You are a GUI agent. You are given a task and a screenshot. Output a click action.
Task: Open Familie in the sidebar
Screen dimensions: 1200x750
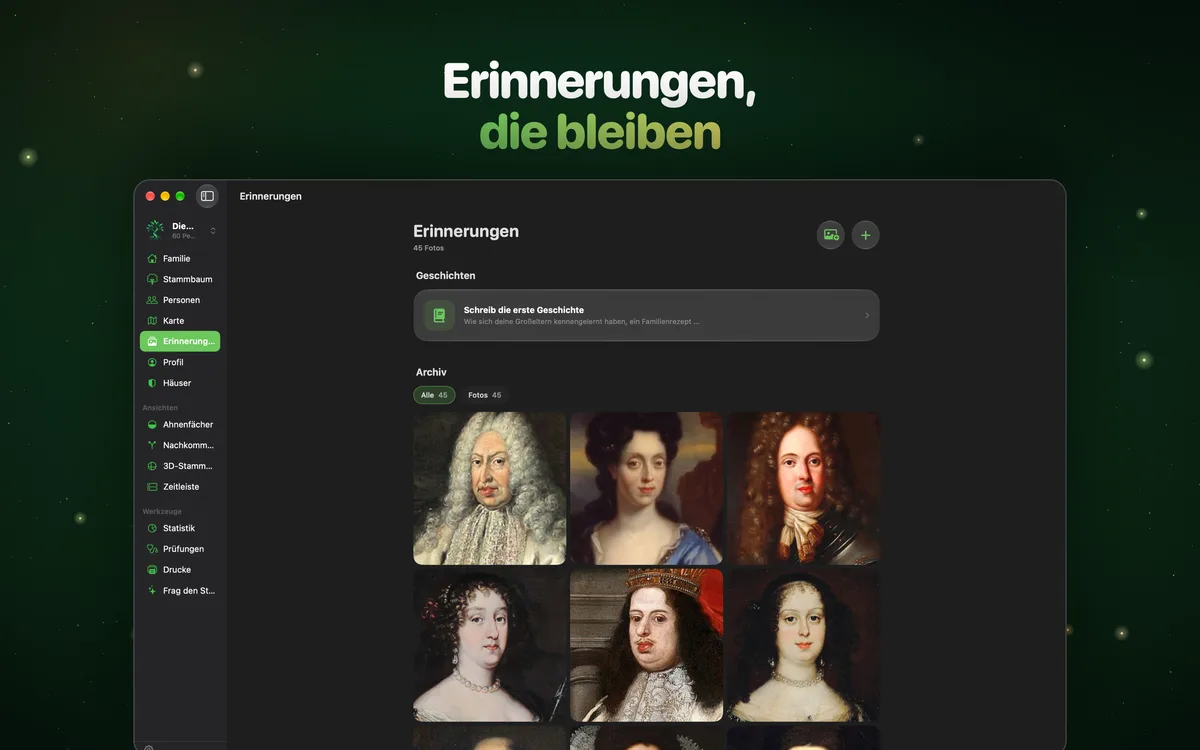pyautogui.click(x=180, y=258)
